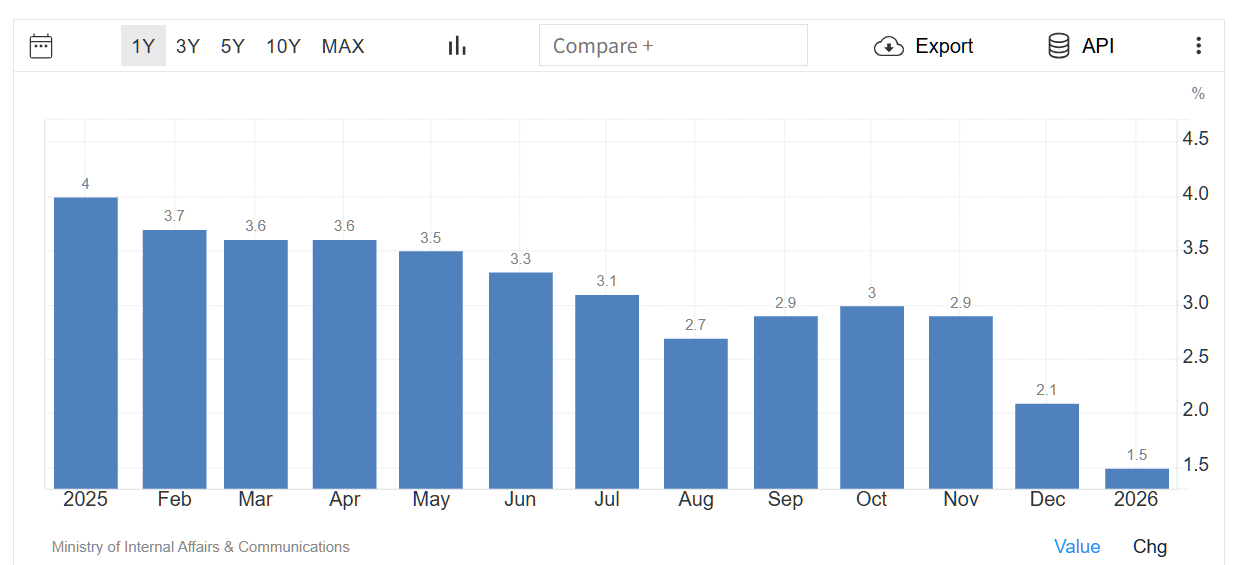The width and height of the screenshot is (1237, 565).
Task: Click the API text label
Action: [x=1098, y=46]
